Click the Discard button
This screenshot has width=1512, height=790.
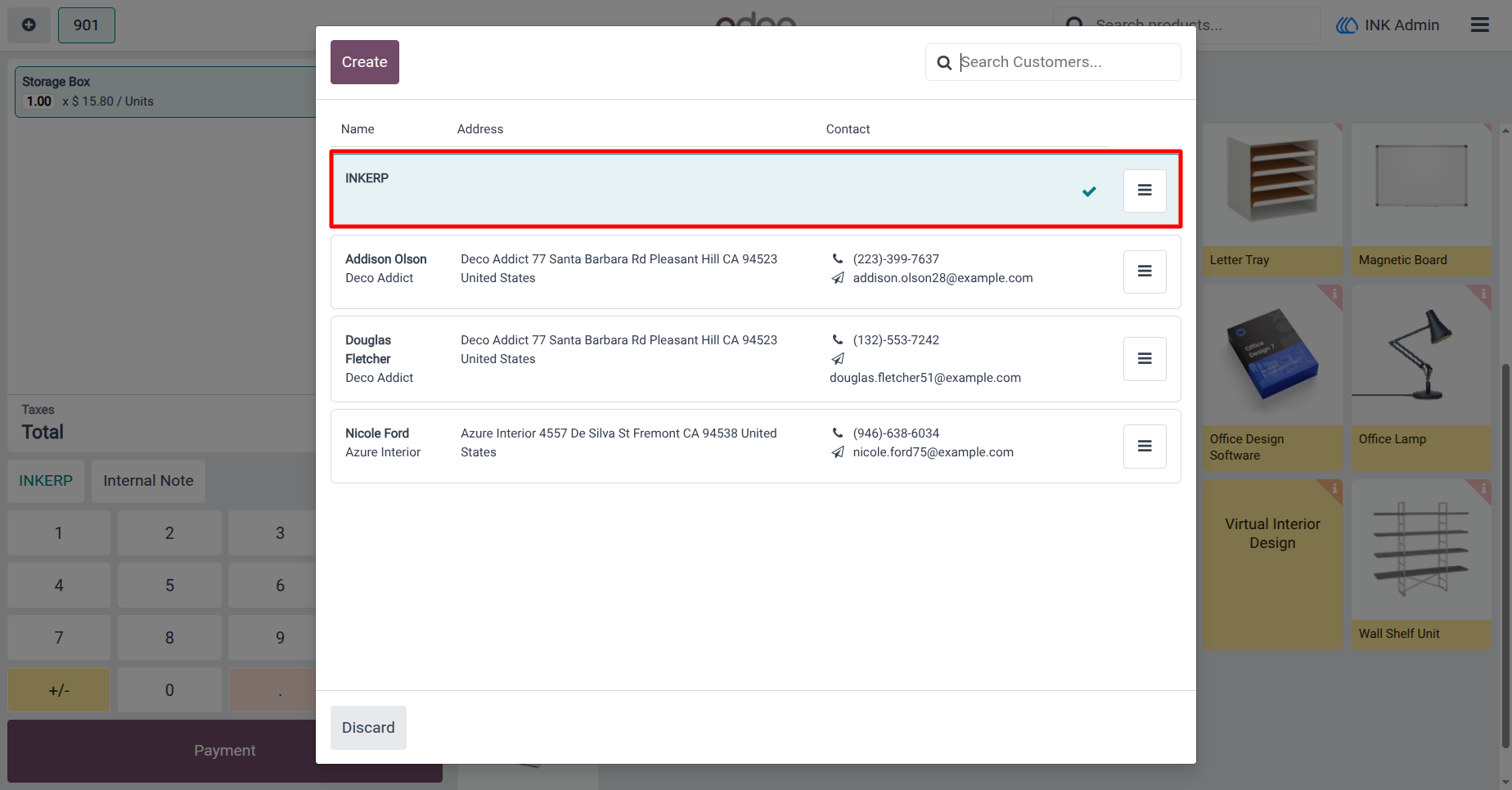click(368, 728)
